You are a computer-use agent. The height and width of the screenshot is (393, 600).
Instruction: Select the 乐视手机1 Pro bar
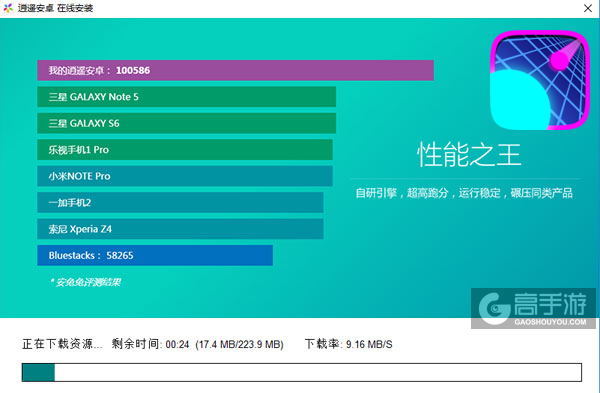[185, 150]
